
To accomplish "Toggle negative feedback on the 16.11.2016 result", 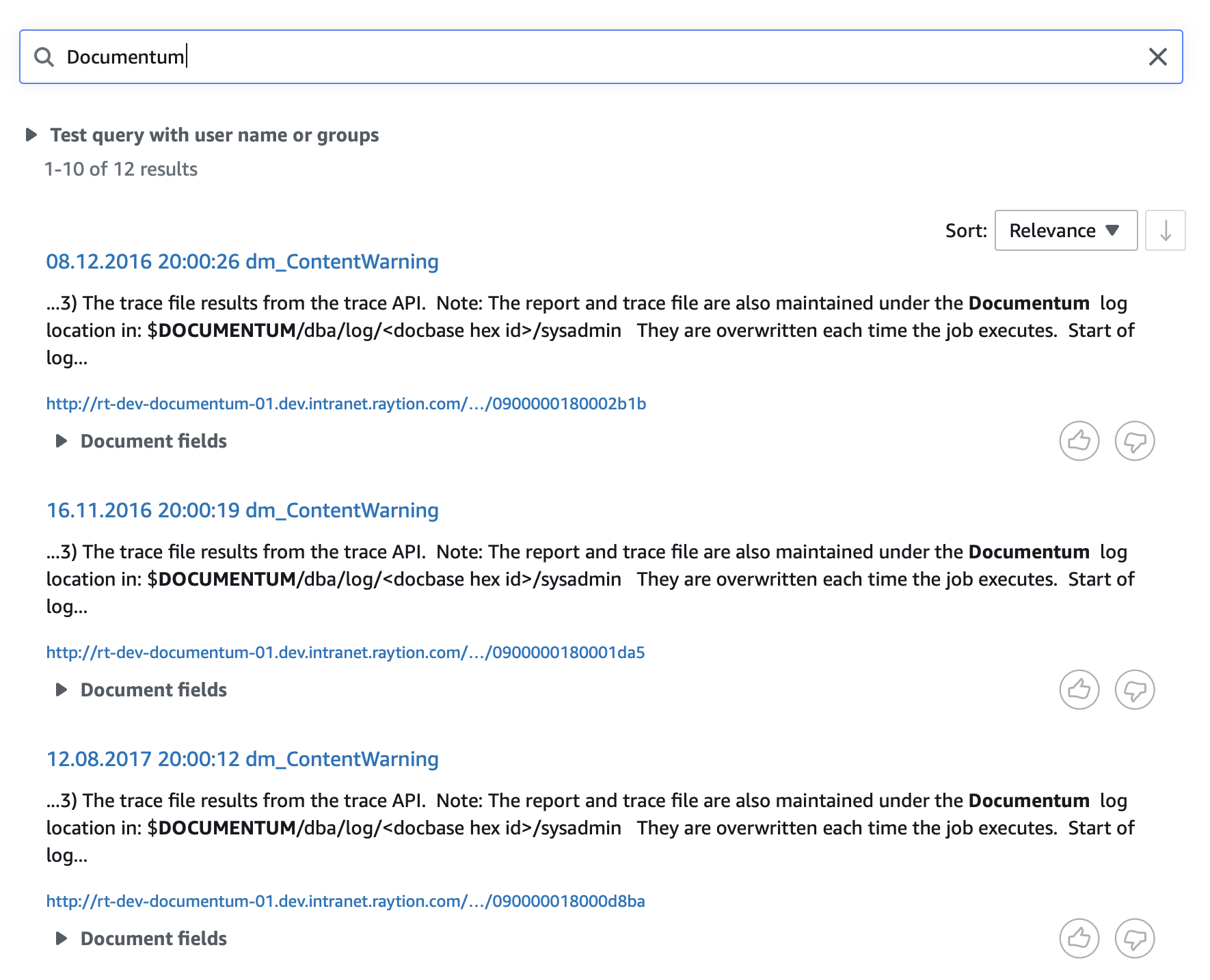I will (1135, 690).
